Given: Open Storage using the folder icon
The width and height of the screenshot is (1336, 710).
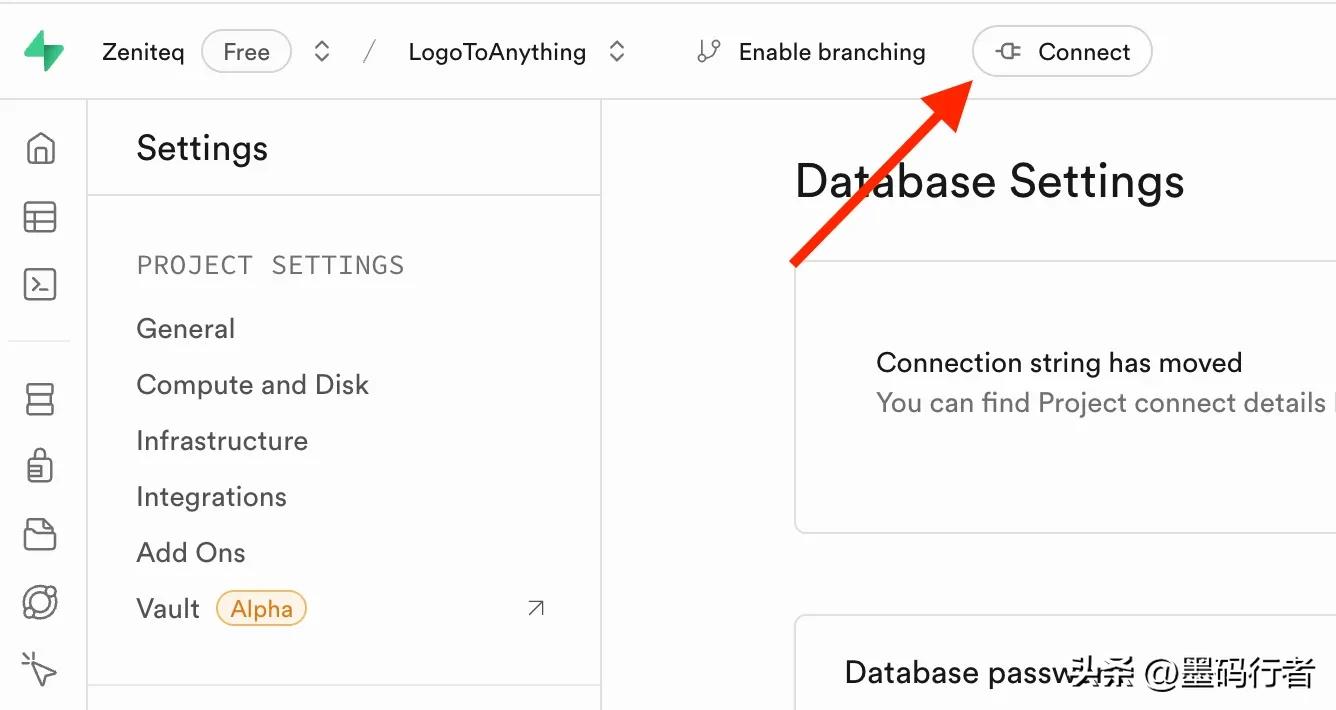Looking at the screenshot, I should (40, 534).
